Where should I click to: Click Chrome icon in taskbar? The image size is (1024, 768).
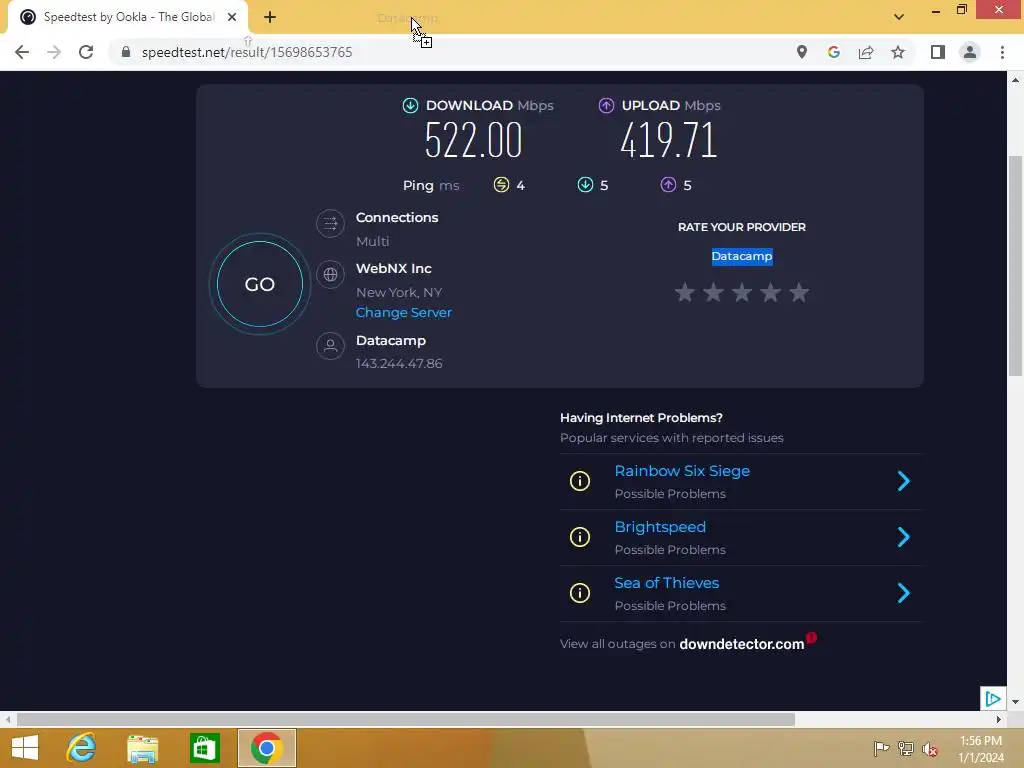(x=266, y=748)
